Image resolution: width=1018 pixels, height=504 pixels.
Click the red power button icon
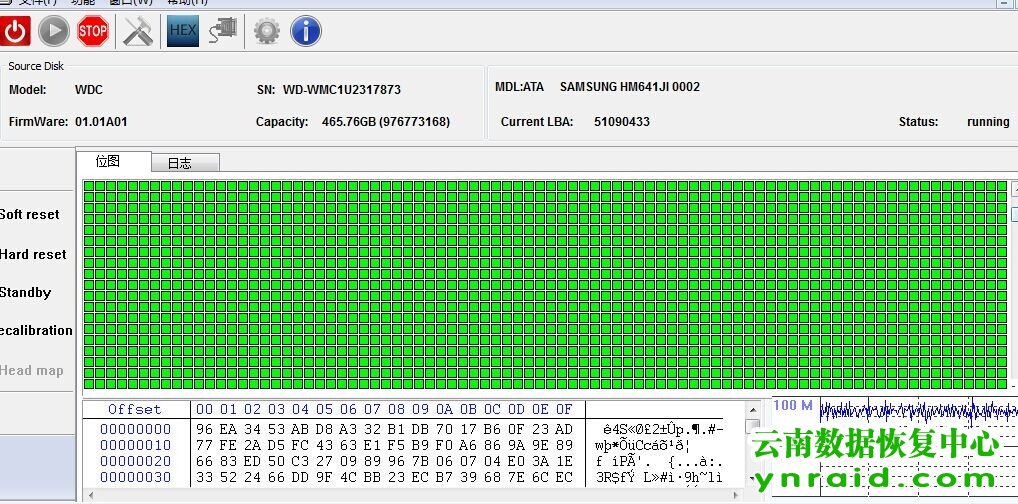click(15, 32)
